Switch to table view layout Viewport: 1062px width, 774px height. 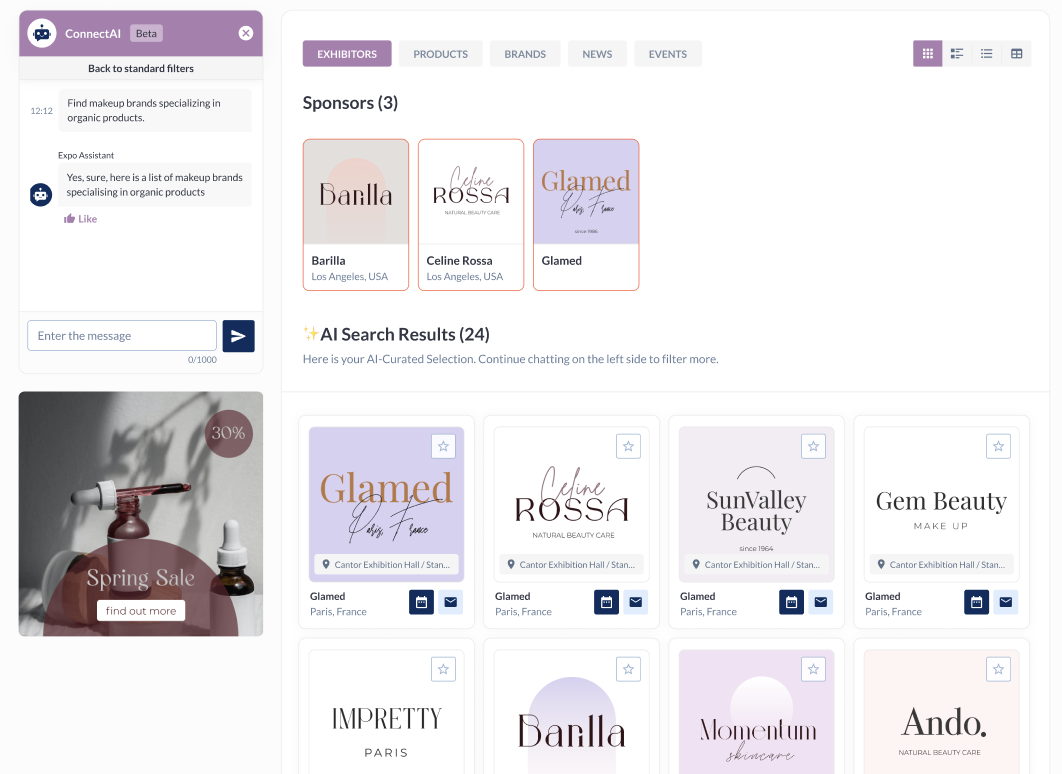click(1017, 53)
